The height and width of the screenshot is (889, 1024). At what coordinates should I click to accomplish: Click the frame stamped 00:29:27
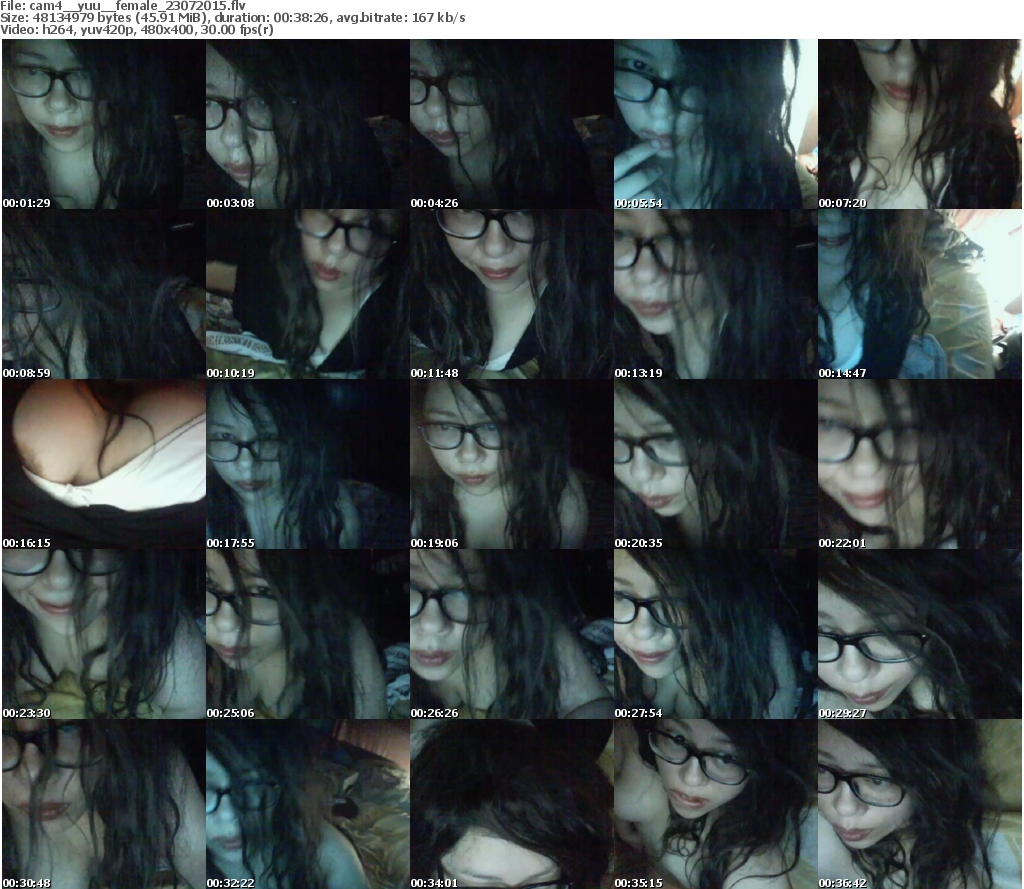(920, 634)
